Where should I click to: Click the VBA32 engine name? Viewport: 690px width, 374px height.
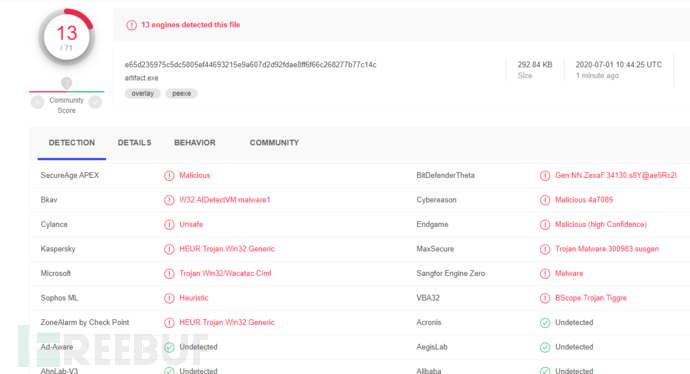428,298
